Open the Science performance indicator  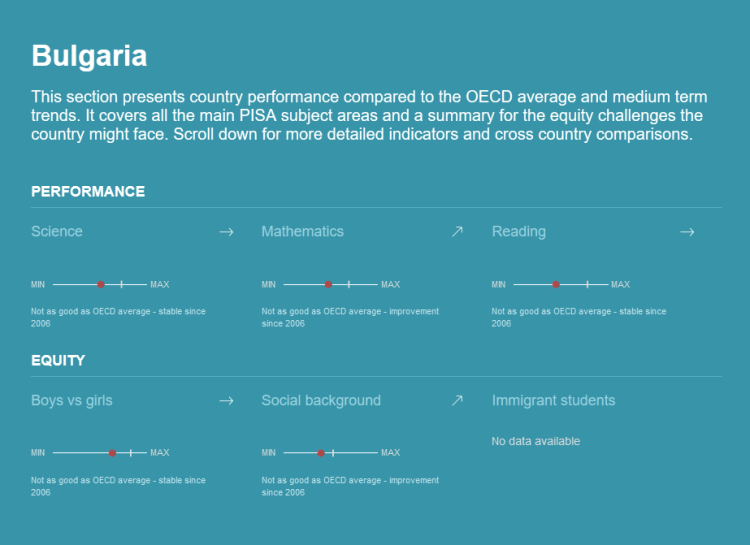57,232
